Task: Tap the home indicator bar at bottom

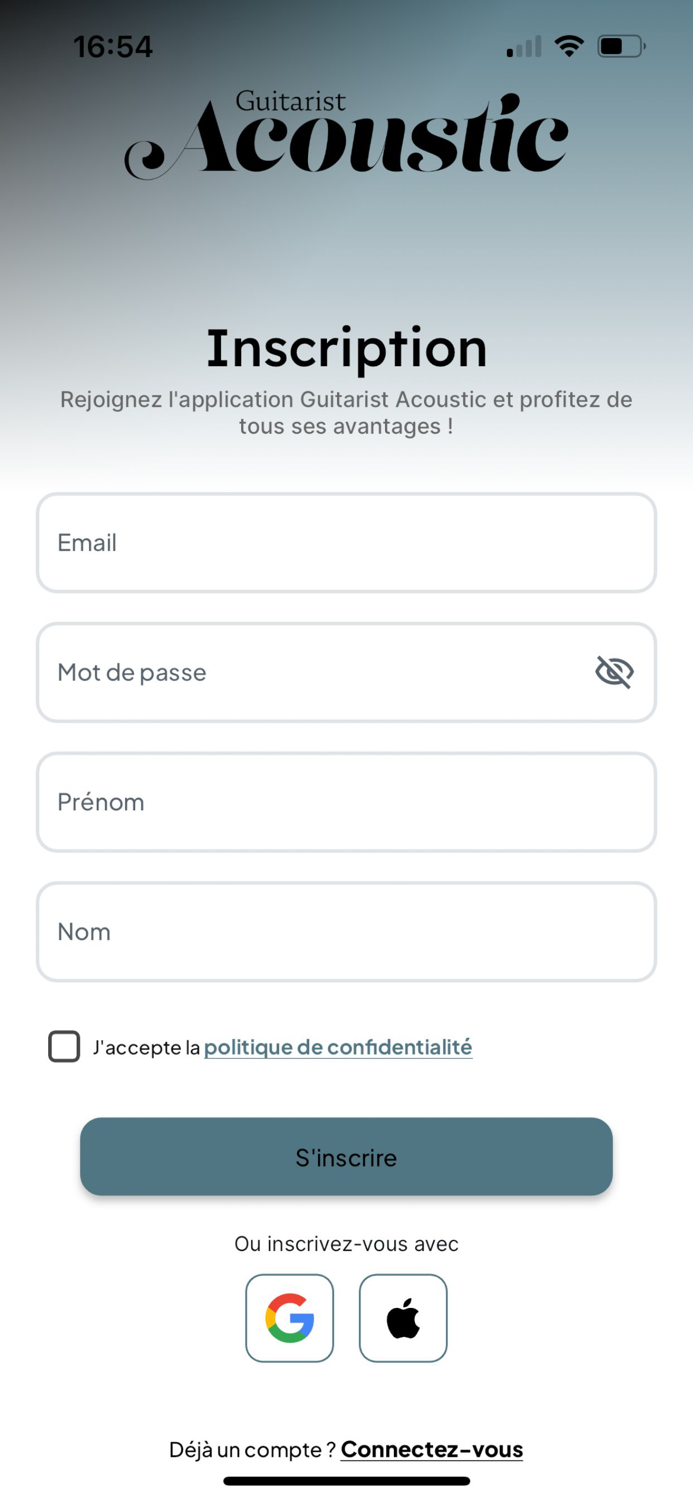Action: [346, 1481]
